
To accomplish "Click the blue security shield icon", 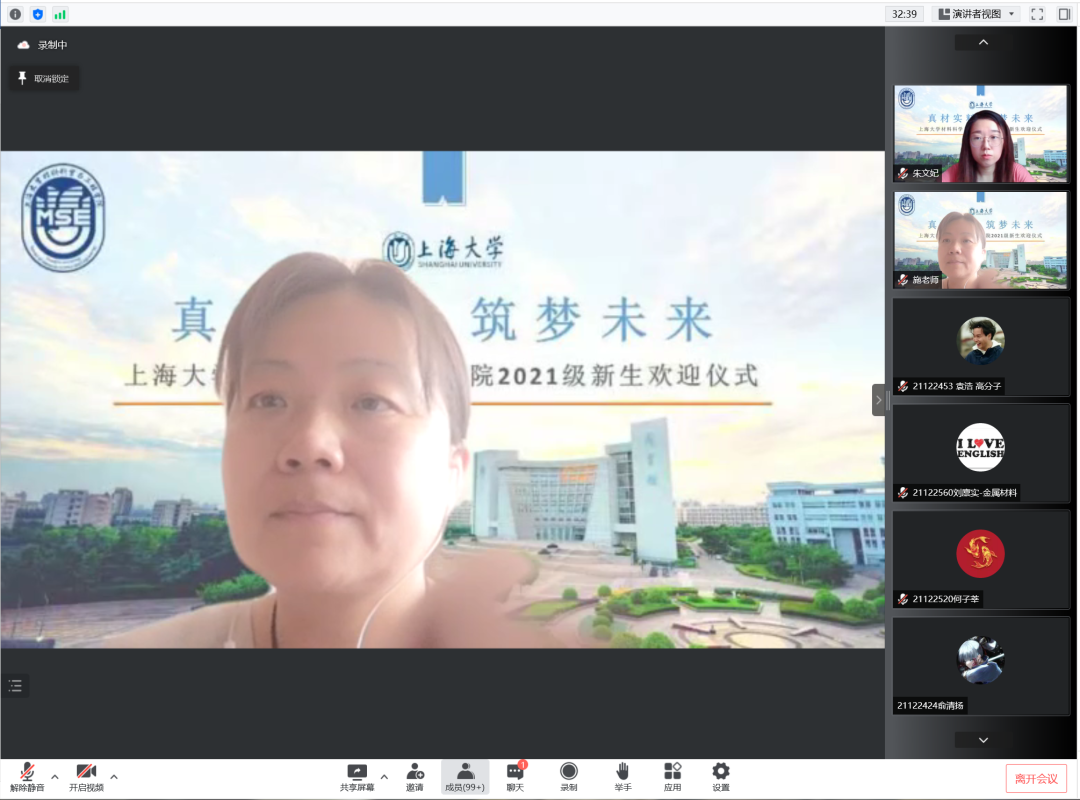I will point(38,14).
